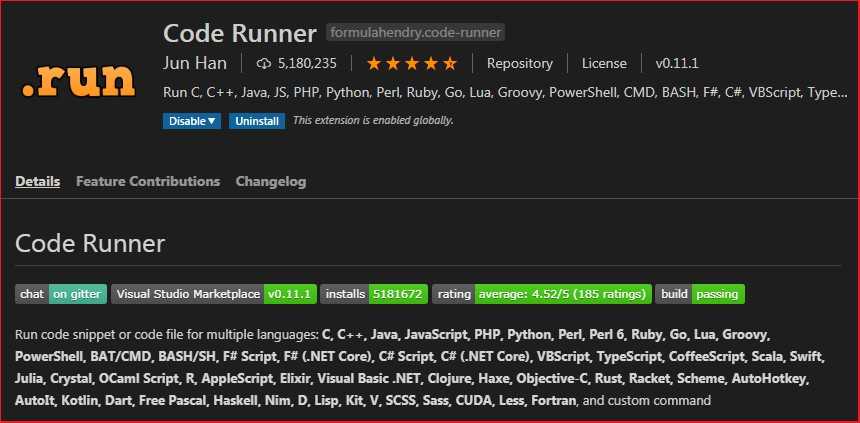The image size is (860, 423).
Task: Switch to the Details tab
Action: pyautogui.click(x=38, y=181)
